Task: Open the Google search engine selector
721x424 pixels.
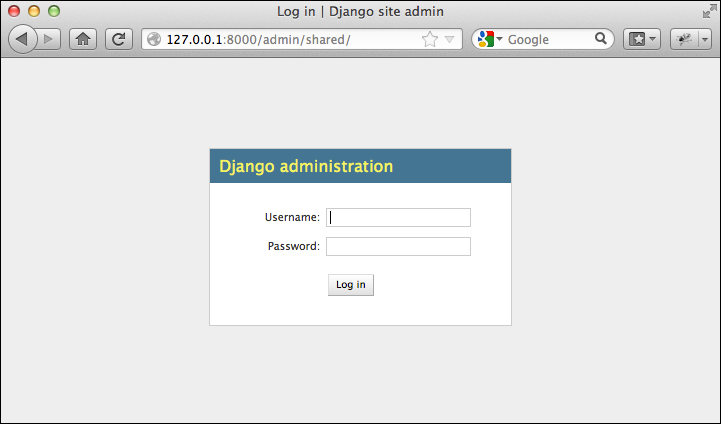Action: [490, 39]
